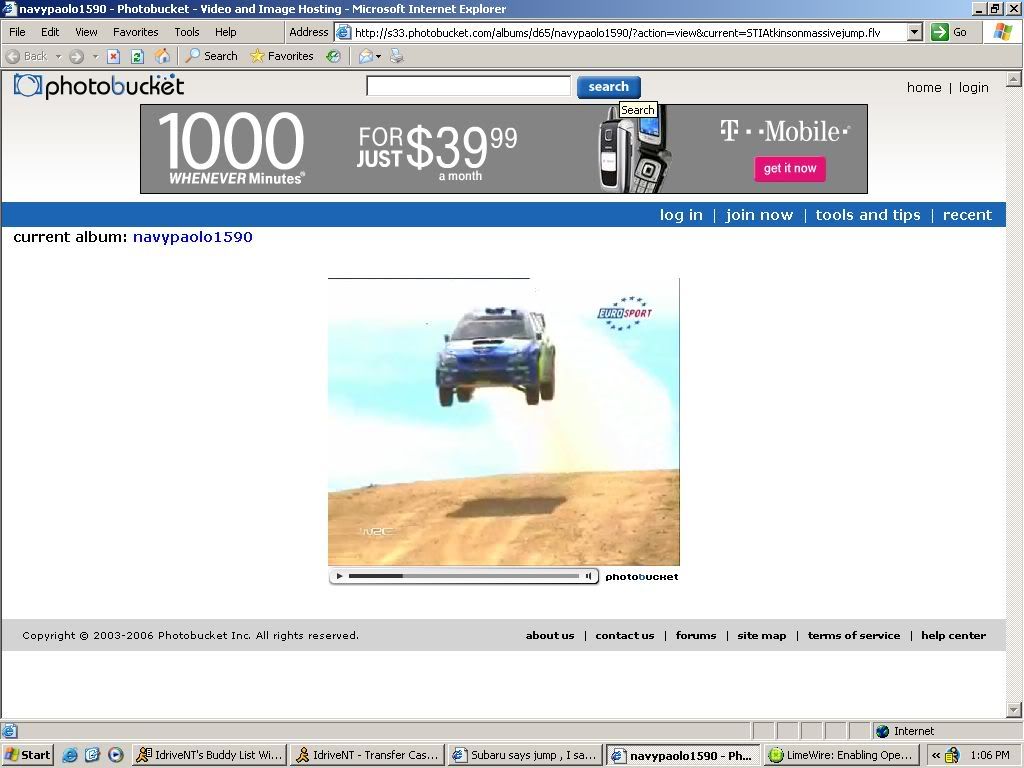Click the Forward arrow button

click(76, 56)
